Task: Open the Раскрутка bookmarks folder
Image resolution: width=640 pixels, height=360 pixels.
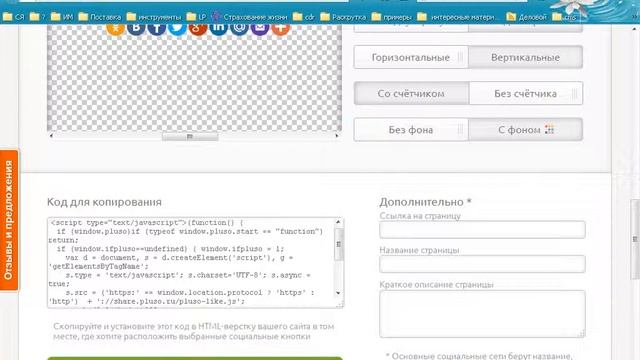Action: (343, 17)
